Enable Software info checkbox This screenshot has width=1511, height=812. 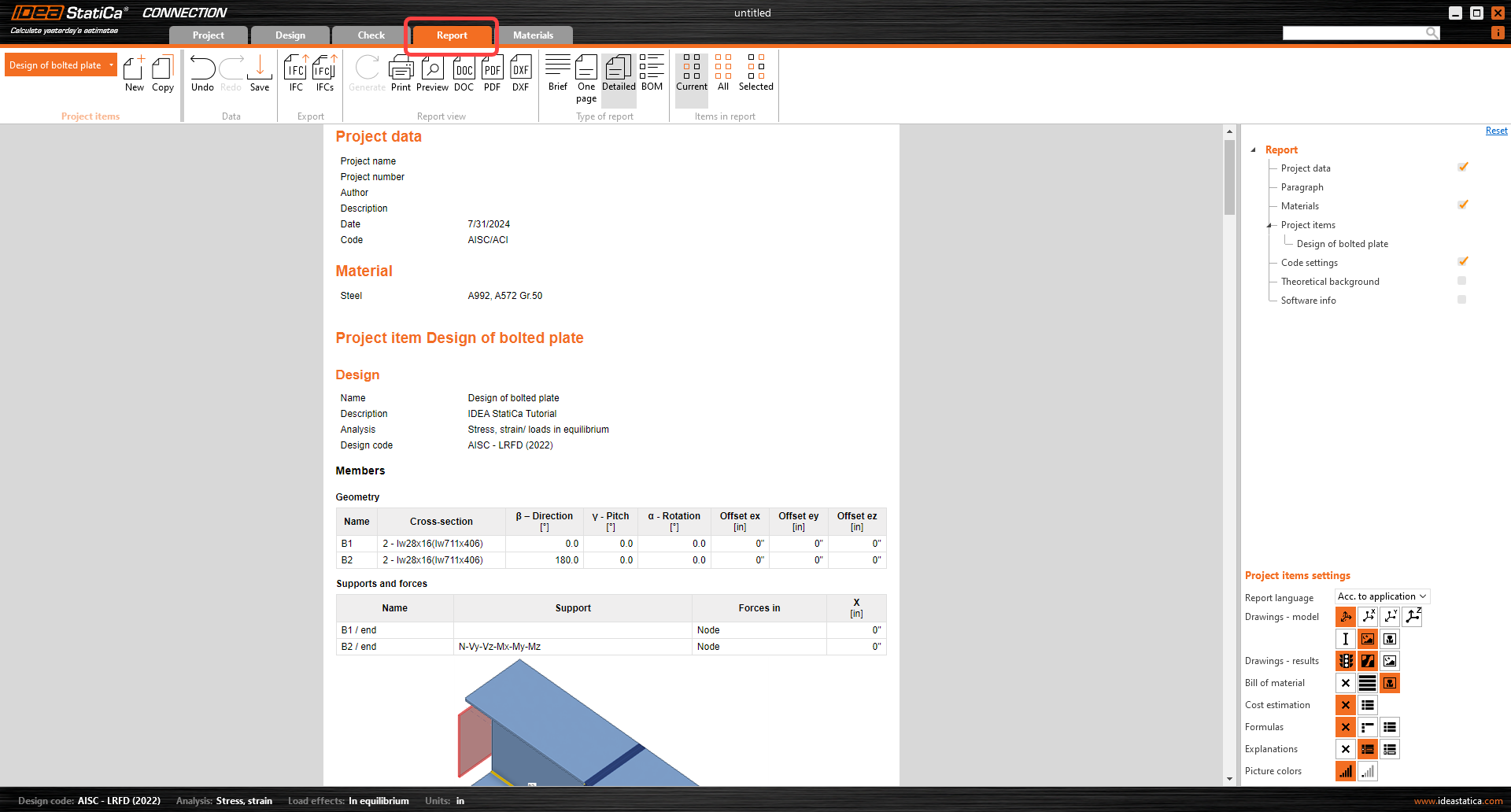coord(1461,300)
